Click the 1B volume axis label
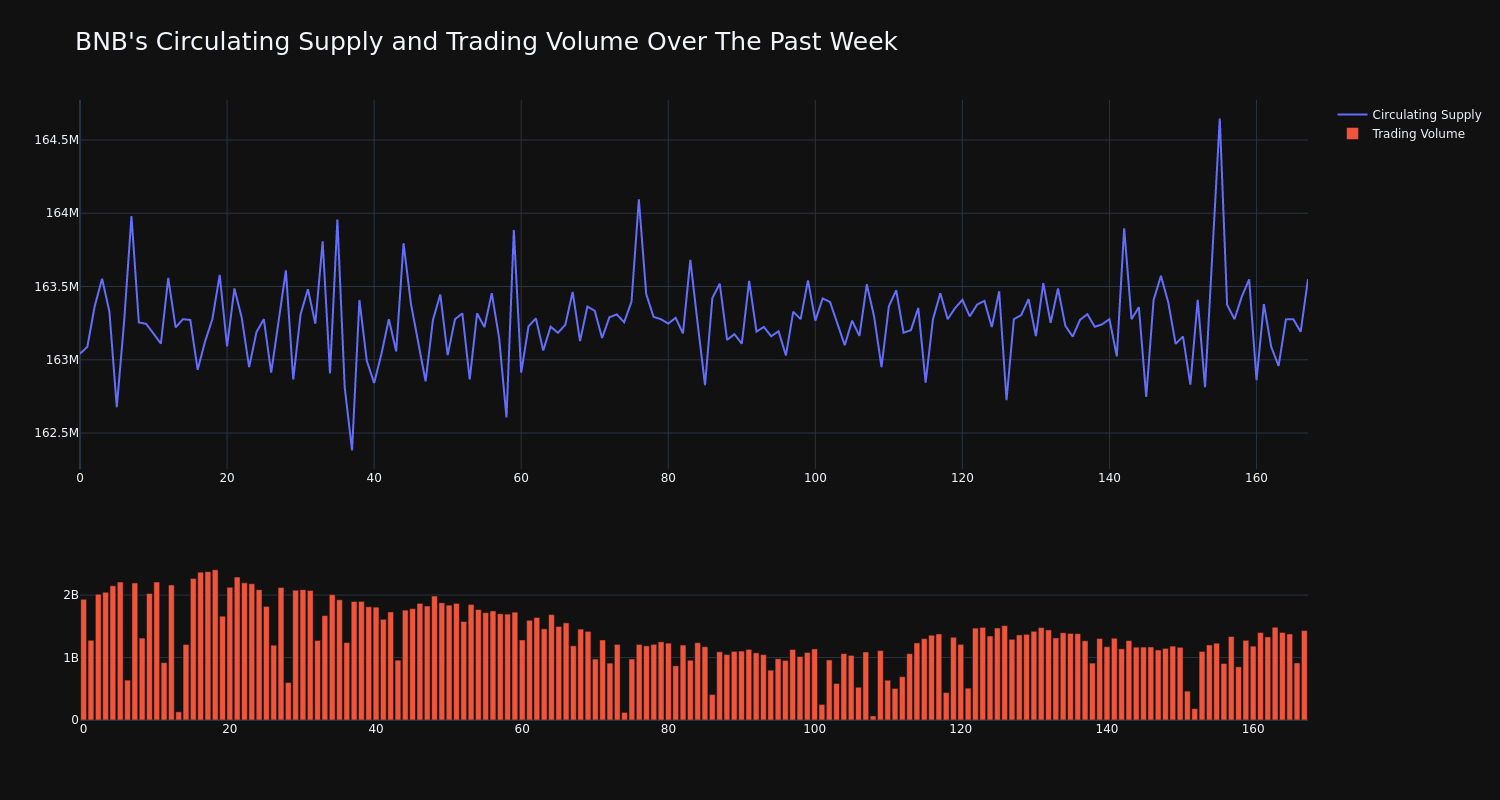 point(71,658)
